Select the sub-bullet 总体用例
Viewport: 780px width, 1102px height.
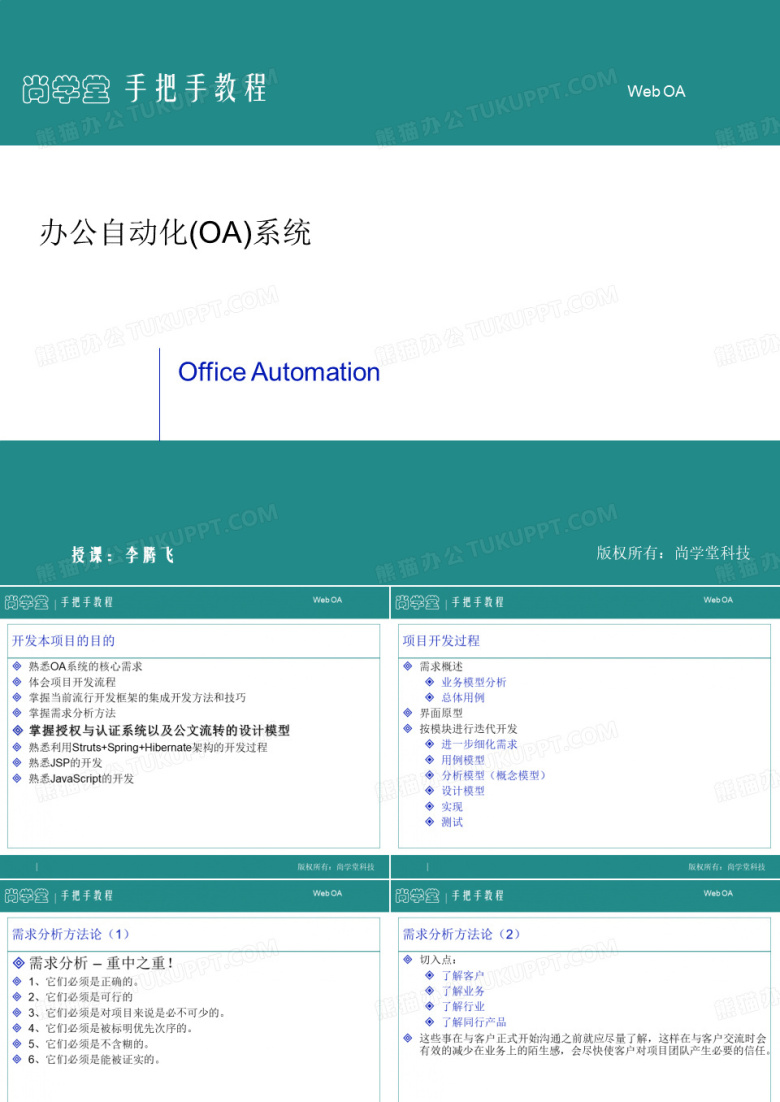[463, 697]
